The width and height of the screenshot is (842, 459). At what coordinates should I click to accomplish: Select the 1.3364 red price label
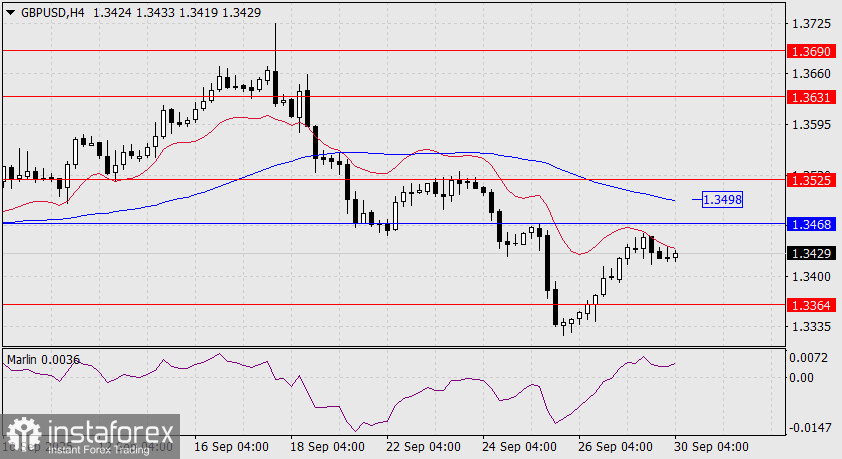pyautogui.click(x=811, y=305)
